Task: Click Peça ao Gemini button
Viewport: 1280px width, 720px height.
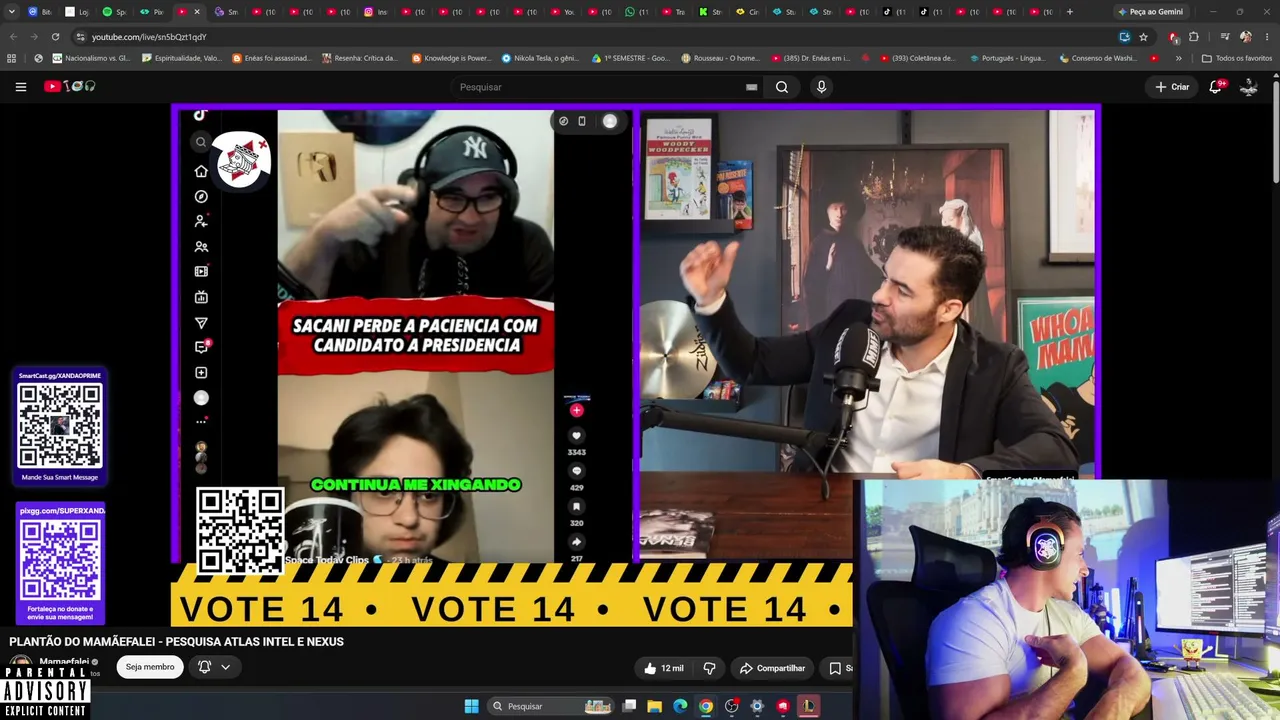Action: [1150, 12]
